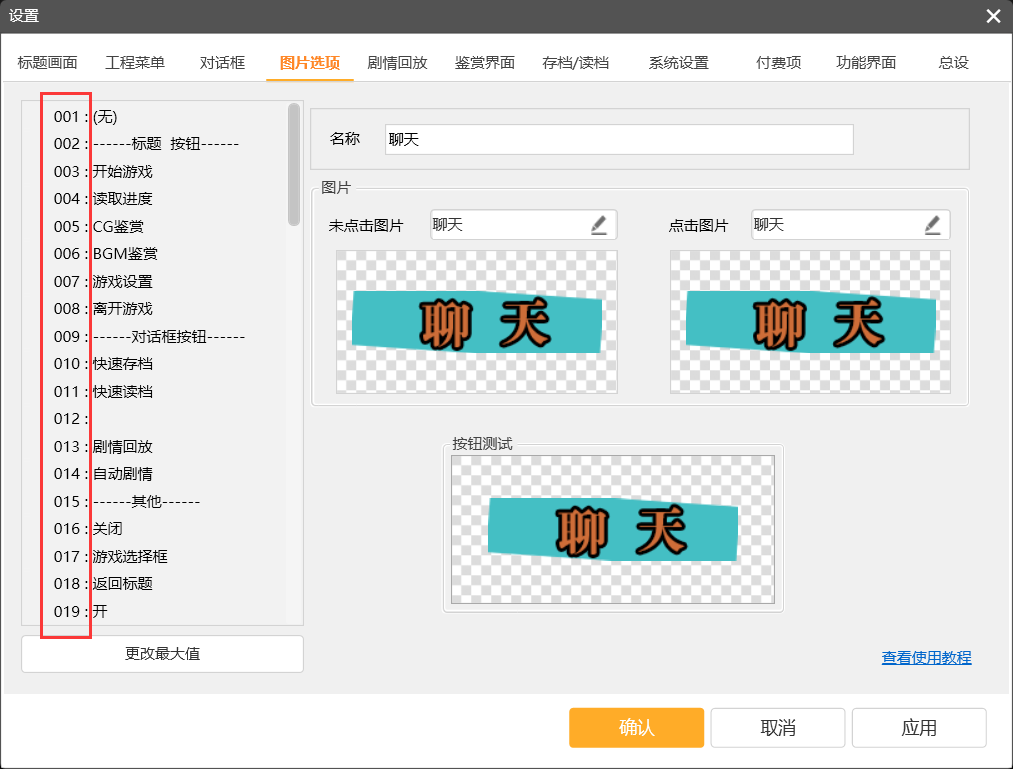
Task: Select list item 005 CG鉴赏
Action: pos(118,227)
